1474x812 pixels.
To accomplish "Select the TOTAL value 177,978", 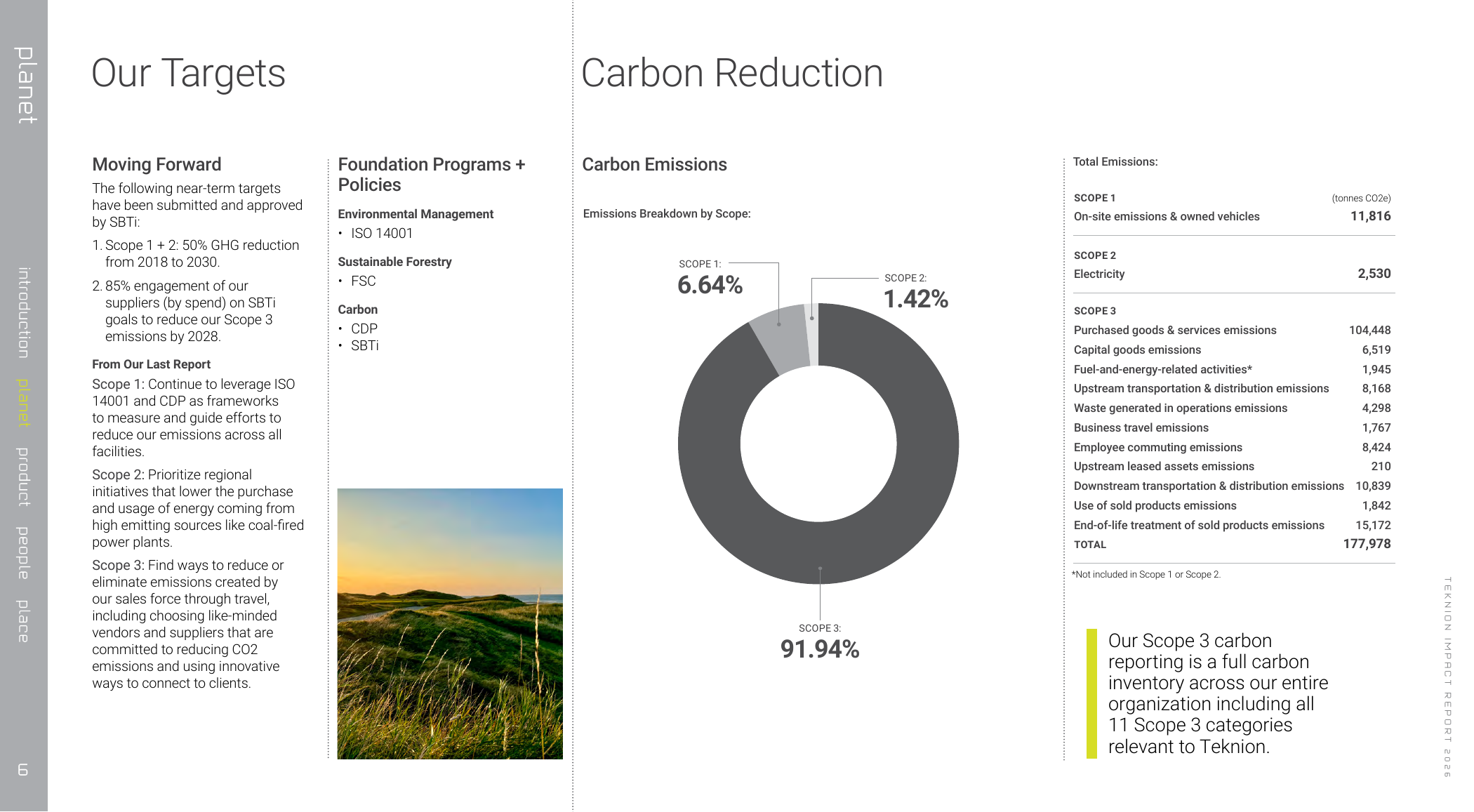I will pos(1367,544).
